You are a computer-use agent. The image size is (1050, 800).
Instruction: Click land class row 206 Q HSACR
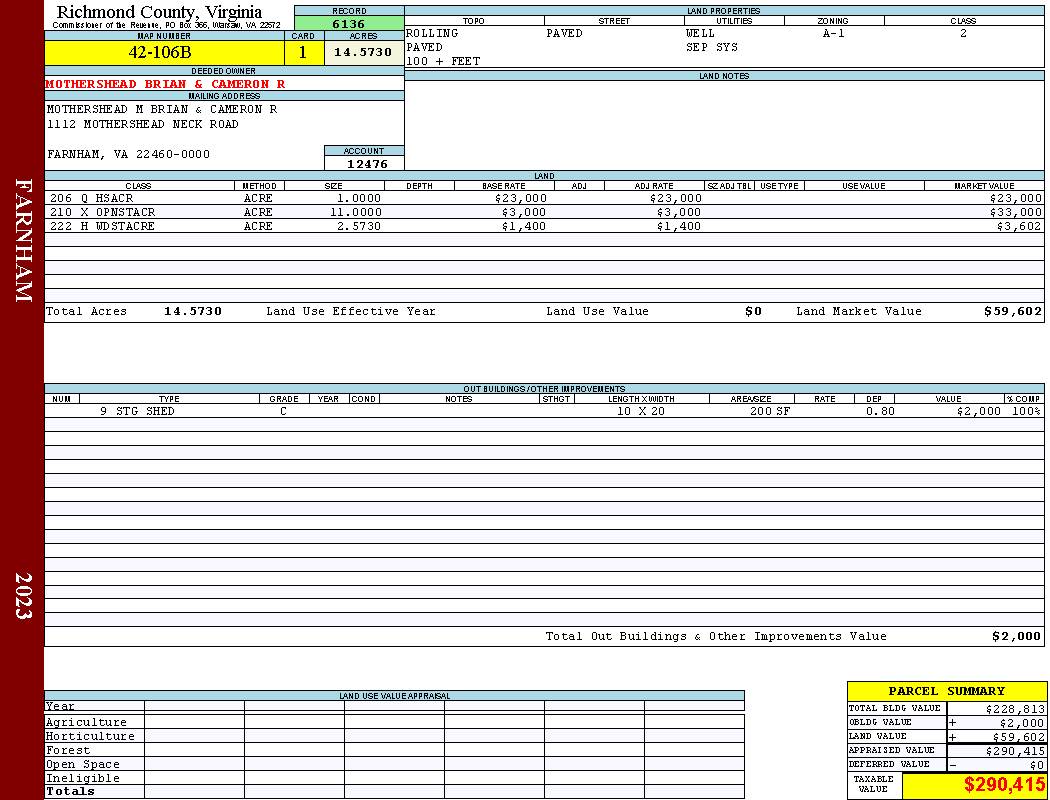[x=92, y=199]
